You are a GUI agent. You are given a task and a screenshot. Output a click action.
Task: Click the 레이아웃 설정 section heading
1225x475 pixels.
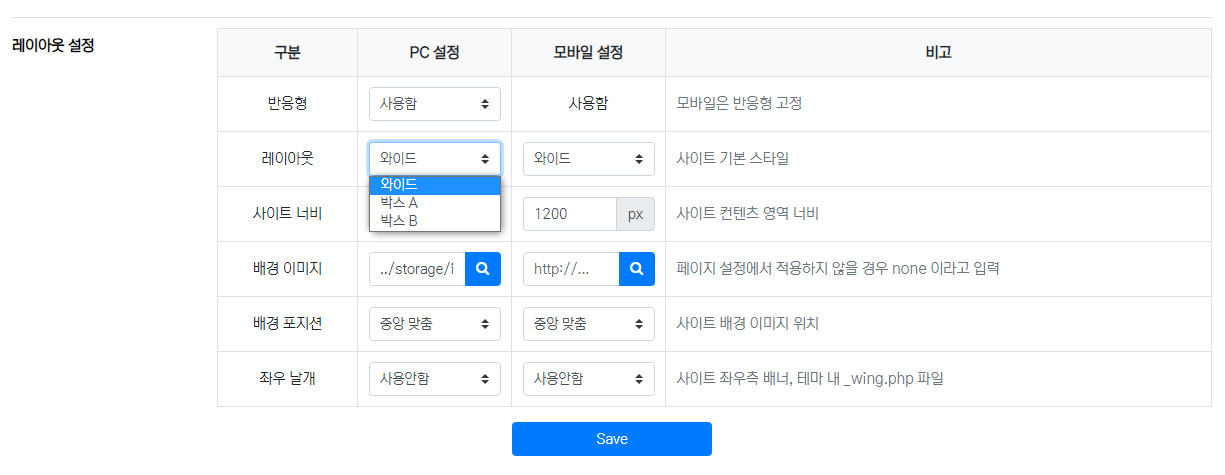[52, 46]
